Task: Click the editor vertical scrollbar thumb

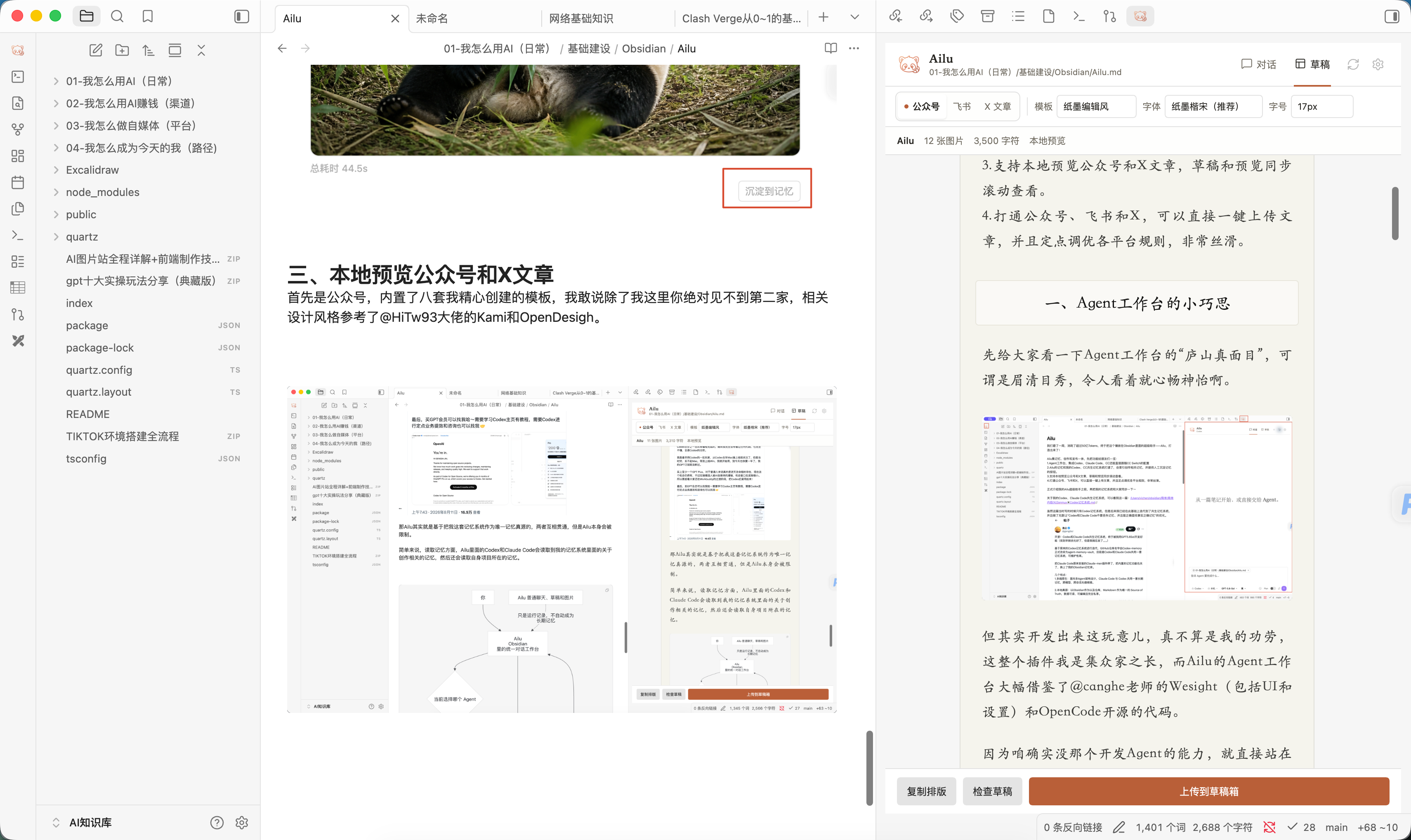Action: click(869, 768)
